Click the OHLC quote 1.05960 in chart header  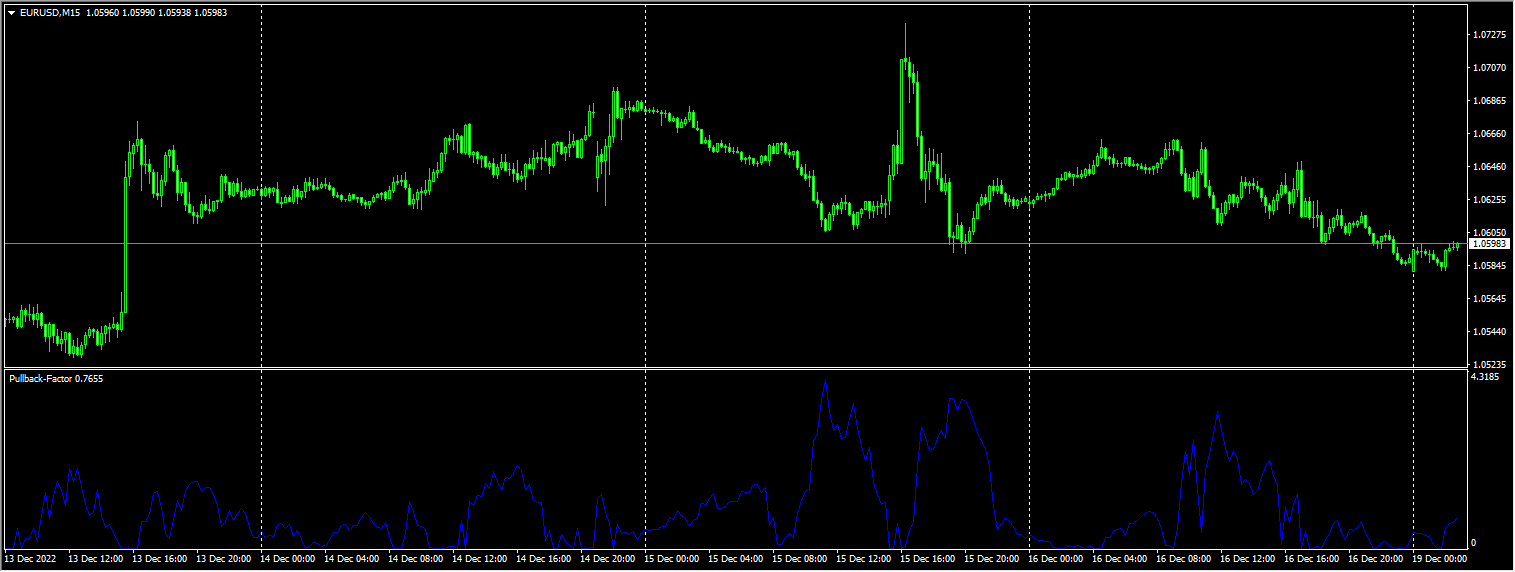[103, 13]
